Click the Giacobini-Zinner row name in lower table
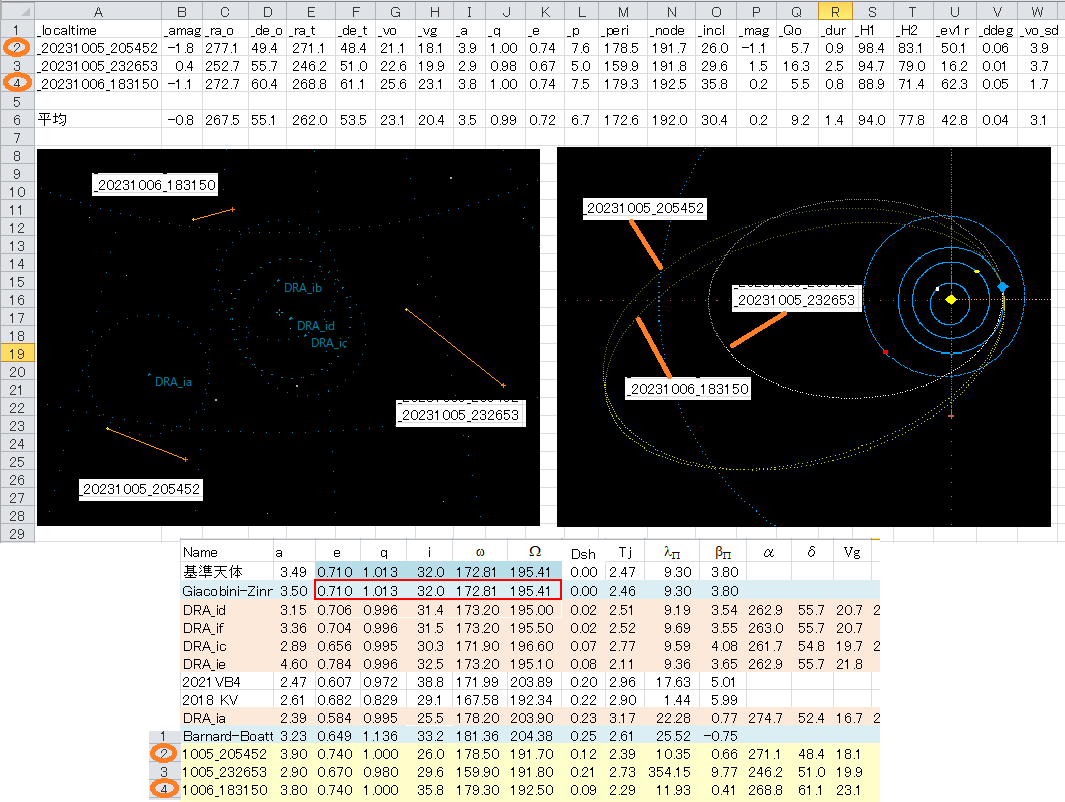Screen dimensions: 1065x802 coord(225,591)
